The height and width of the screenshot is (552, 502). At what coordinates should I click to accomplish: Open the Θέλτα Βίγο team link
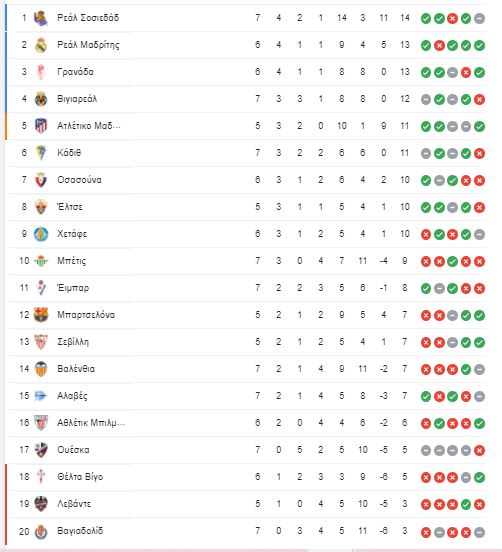point(80,477)
